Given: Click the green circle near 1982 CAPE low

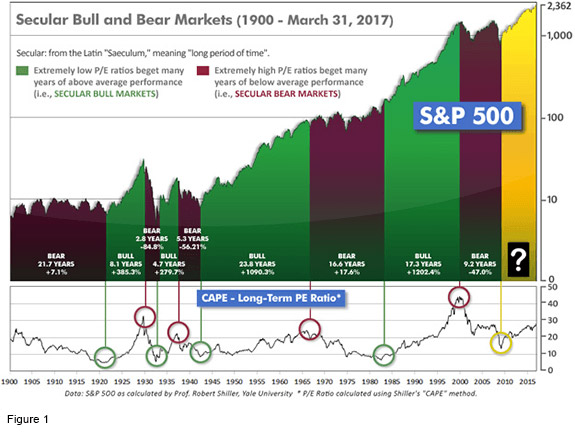Looking at the screenshot, I should 384,355.
